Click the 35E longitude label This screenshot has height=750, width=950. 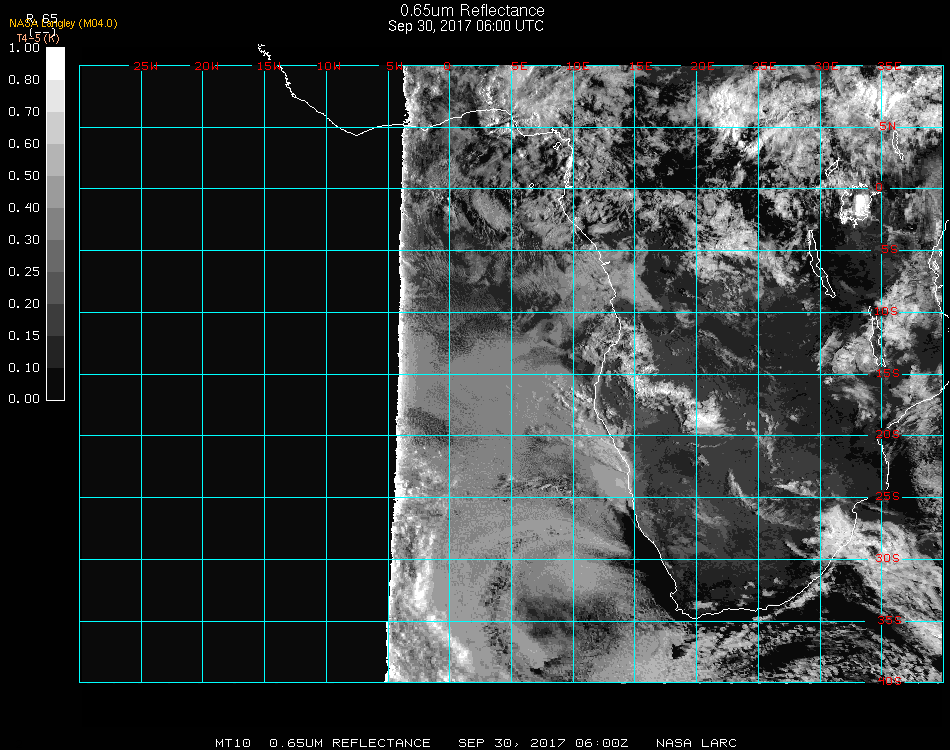889,66
